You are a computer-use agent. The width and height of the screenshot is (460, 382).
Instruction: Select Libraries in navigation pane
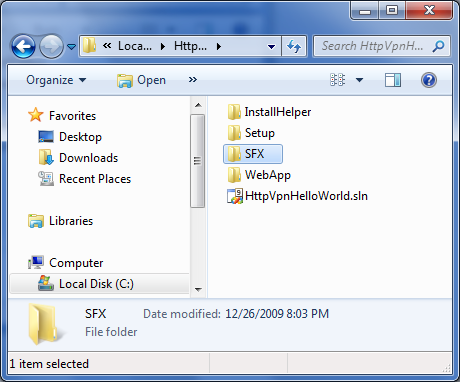71,221
